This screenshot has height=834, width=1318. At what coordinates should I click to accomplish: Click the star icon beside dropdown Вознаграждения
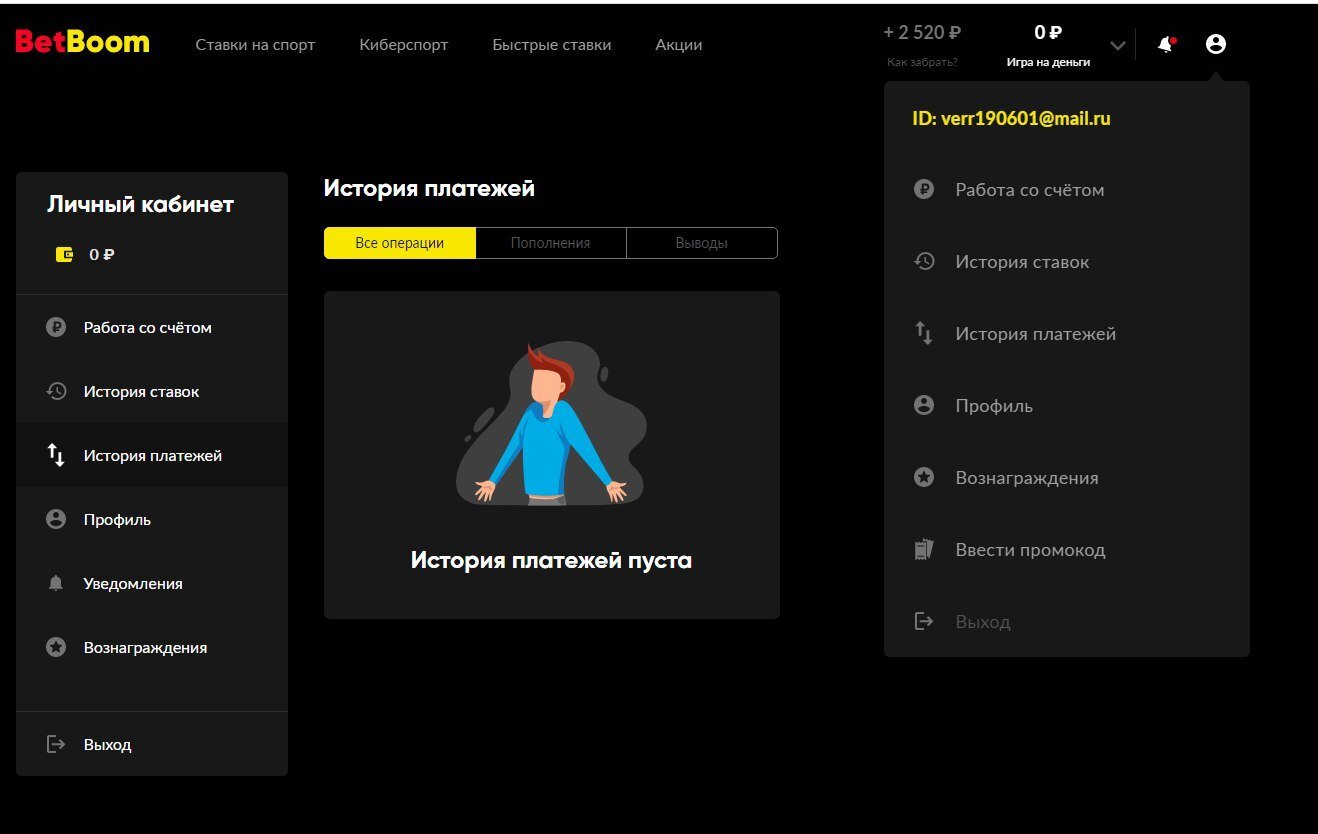(924, 478)
